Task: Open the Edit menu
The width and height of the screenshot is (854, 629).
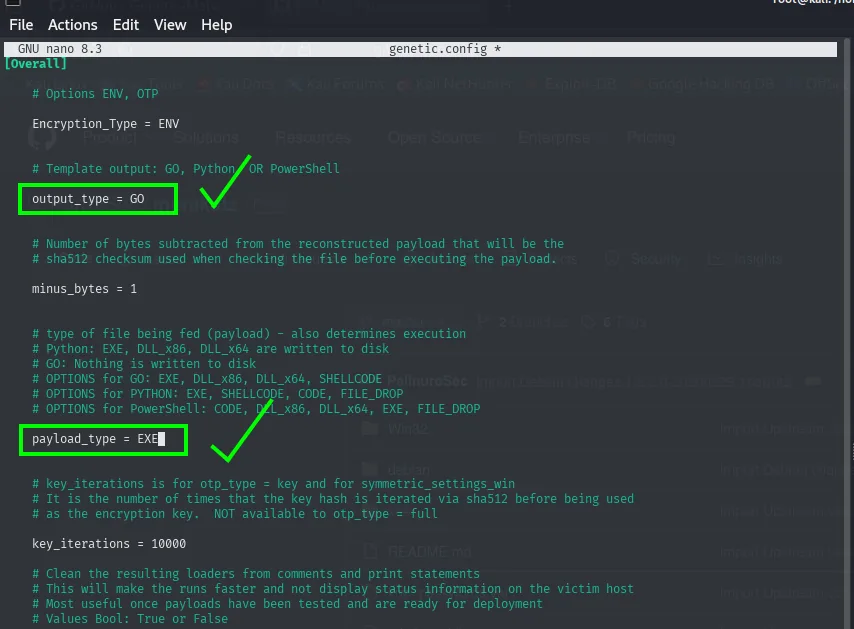Action: pos(126,25)
